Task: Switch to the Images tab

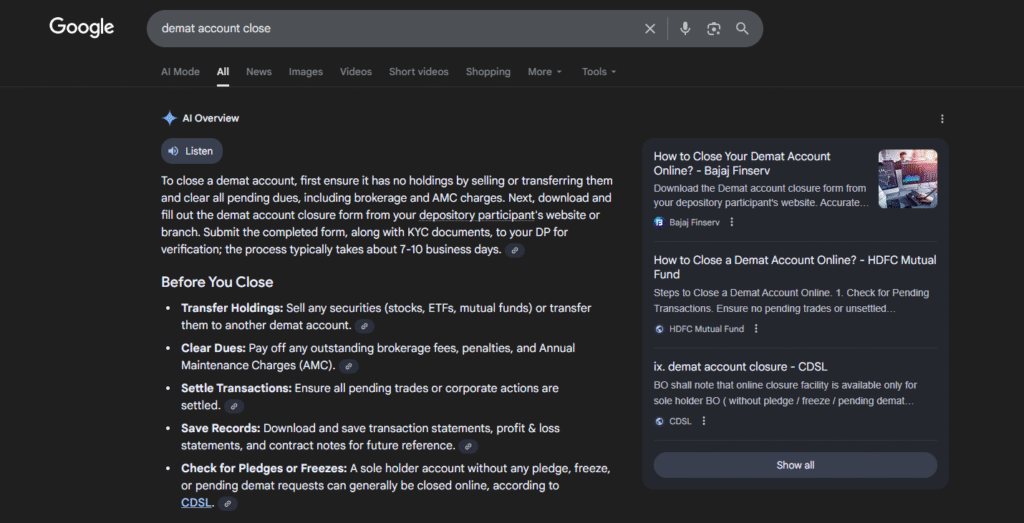Action: pyautogui.click(x=306, y=72)
